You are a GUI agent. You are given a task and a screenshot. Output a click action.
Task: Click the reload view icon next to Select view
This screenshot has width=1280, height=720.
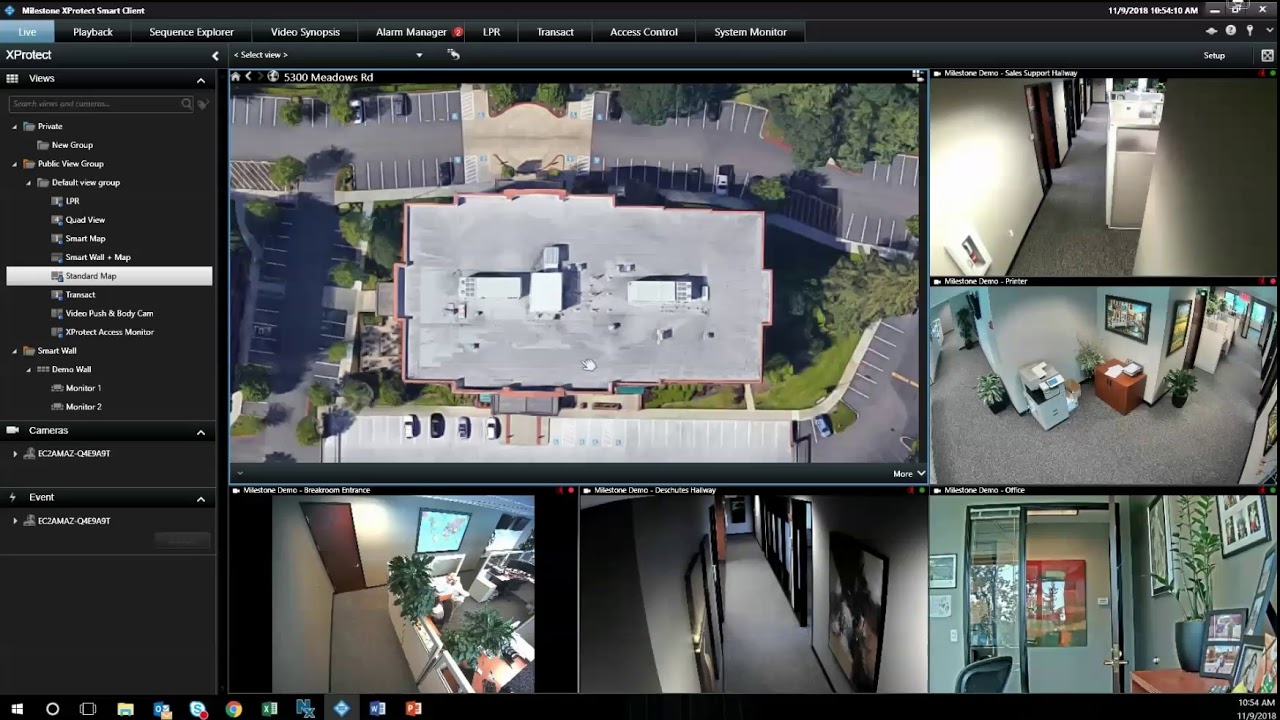[453, 55]
